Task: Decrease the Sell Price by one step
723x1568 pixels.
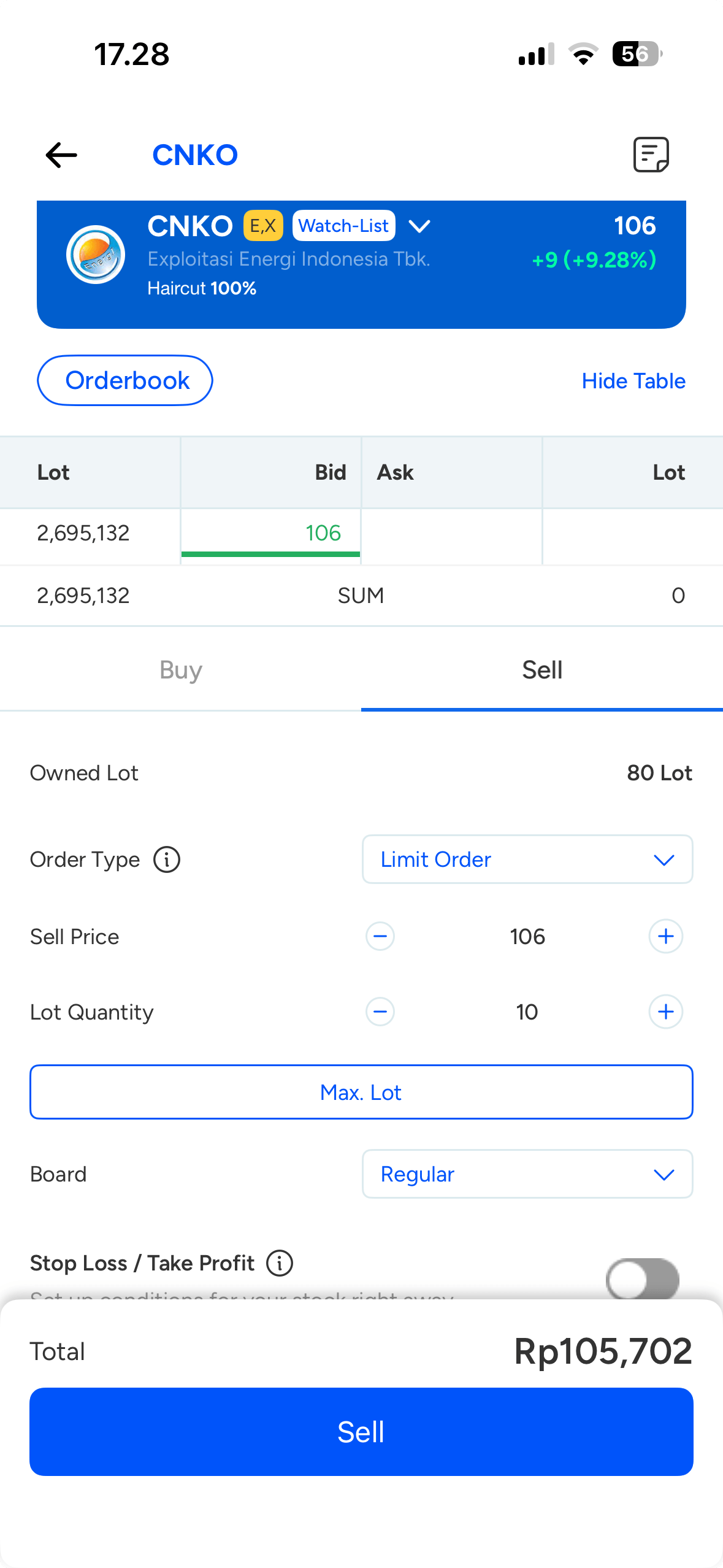Action: pyautogui.click(x=380, y=937)
